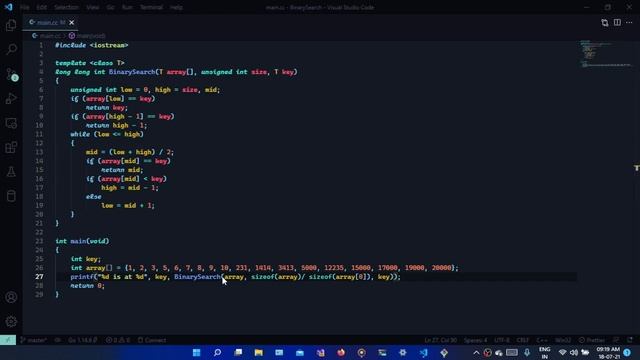
Task: Click the "printf" call on line 27
Action: pos(82,277)
